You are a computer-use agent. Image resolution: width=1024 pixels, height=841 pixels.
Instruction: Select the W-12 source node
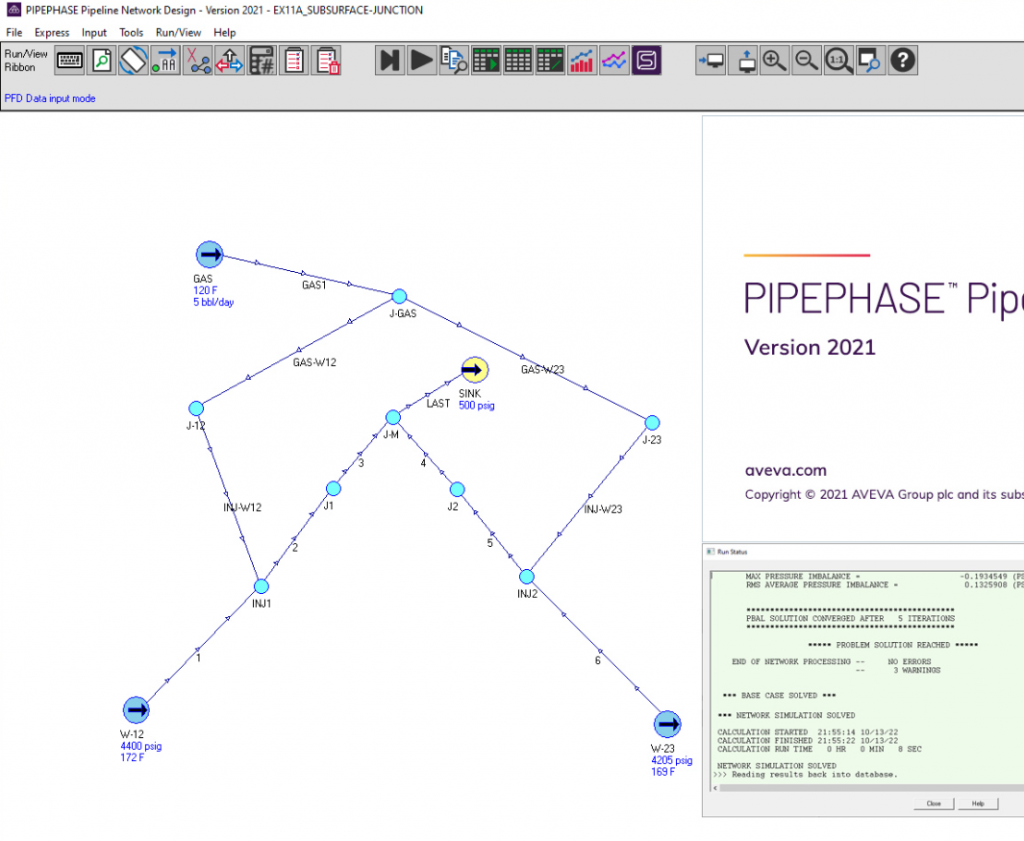pyautogui.click(x=136, y=710)
